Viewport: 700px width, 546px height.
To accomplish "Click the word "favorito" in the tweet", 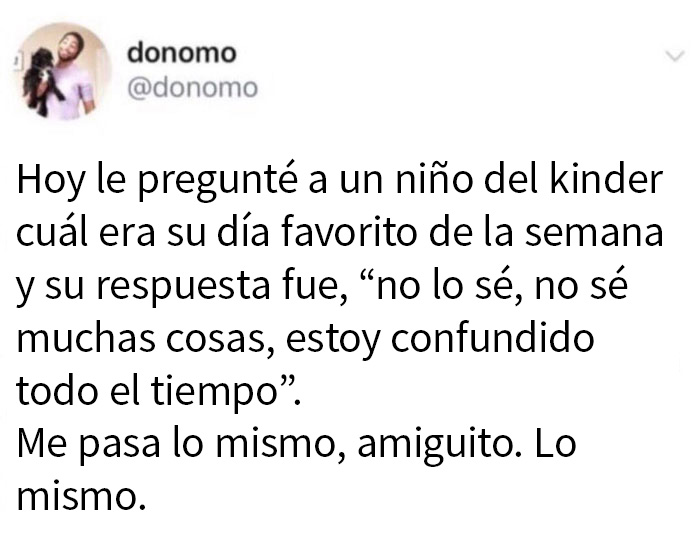I will pyautogui.click(x=350, y=232).
